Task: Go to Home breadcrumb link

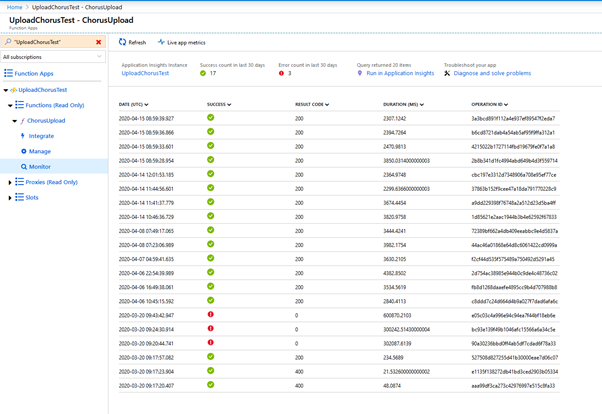Action: coord(15,7)
